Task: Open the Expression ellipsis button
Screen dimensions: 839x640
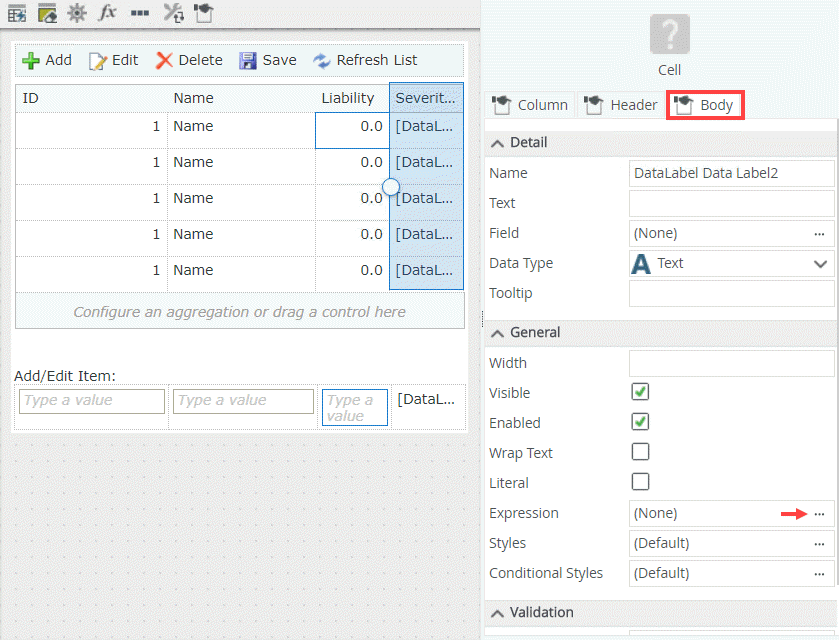Action: [819, 513]
